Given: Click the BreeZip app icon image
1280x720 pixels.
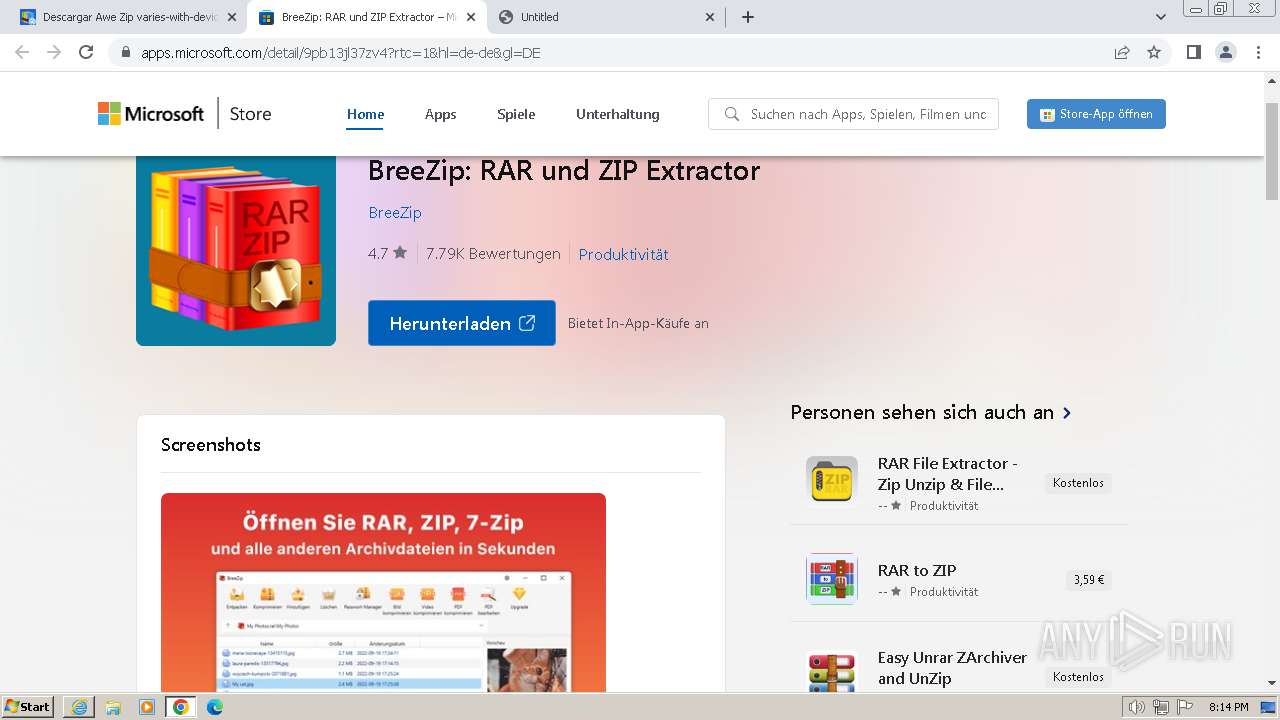Looking at the screenshot, I should [x=236, y=250].
